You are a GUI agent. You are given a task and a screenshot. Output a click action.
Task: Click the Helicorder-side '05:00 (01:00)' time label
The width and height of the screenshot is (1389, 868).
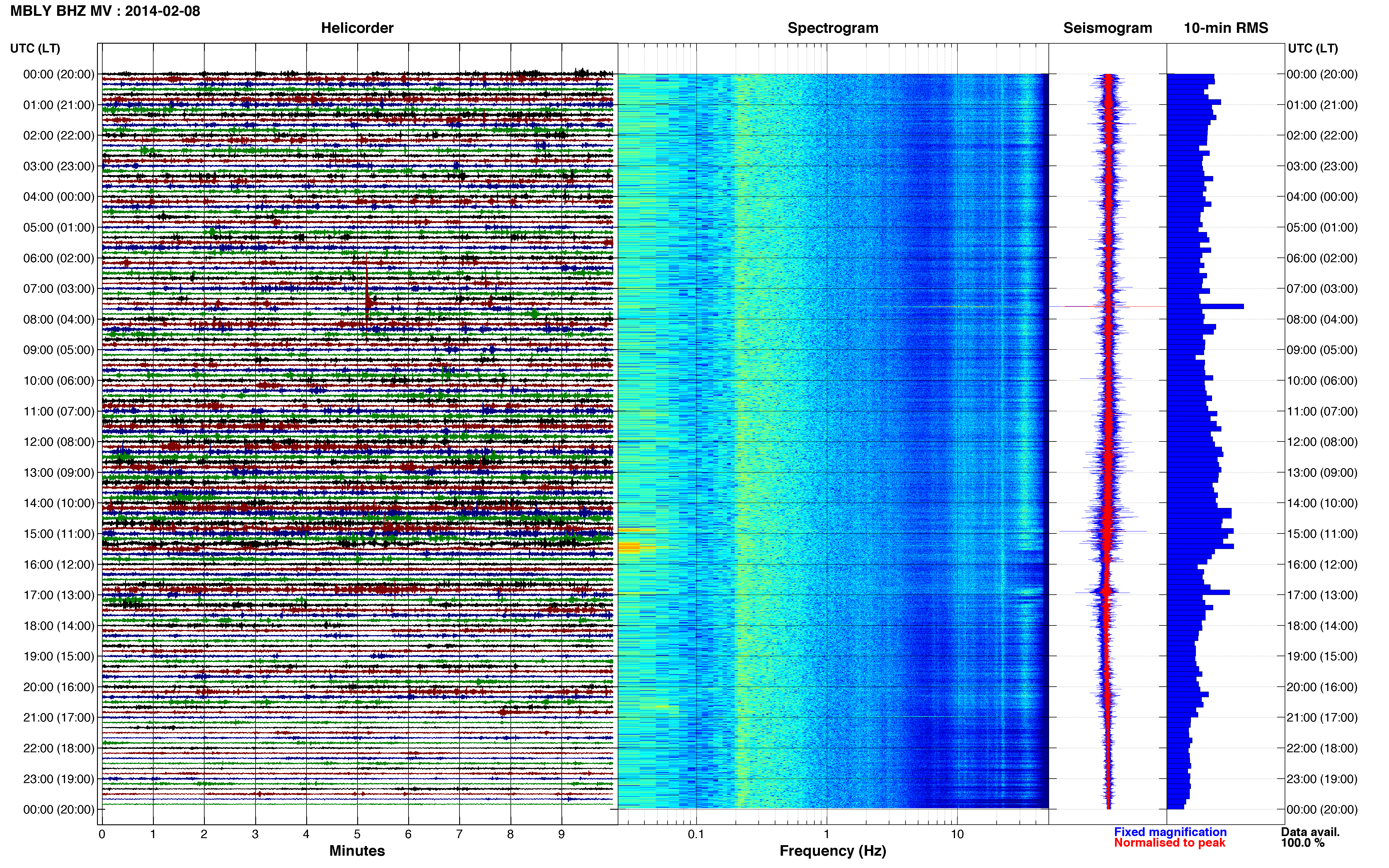tap(59, 227)
